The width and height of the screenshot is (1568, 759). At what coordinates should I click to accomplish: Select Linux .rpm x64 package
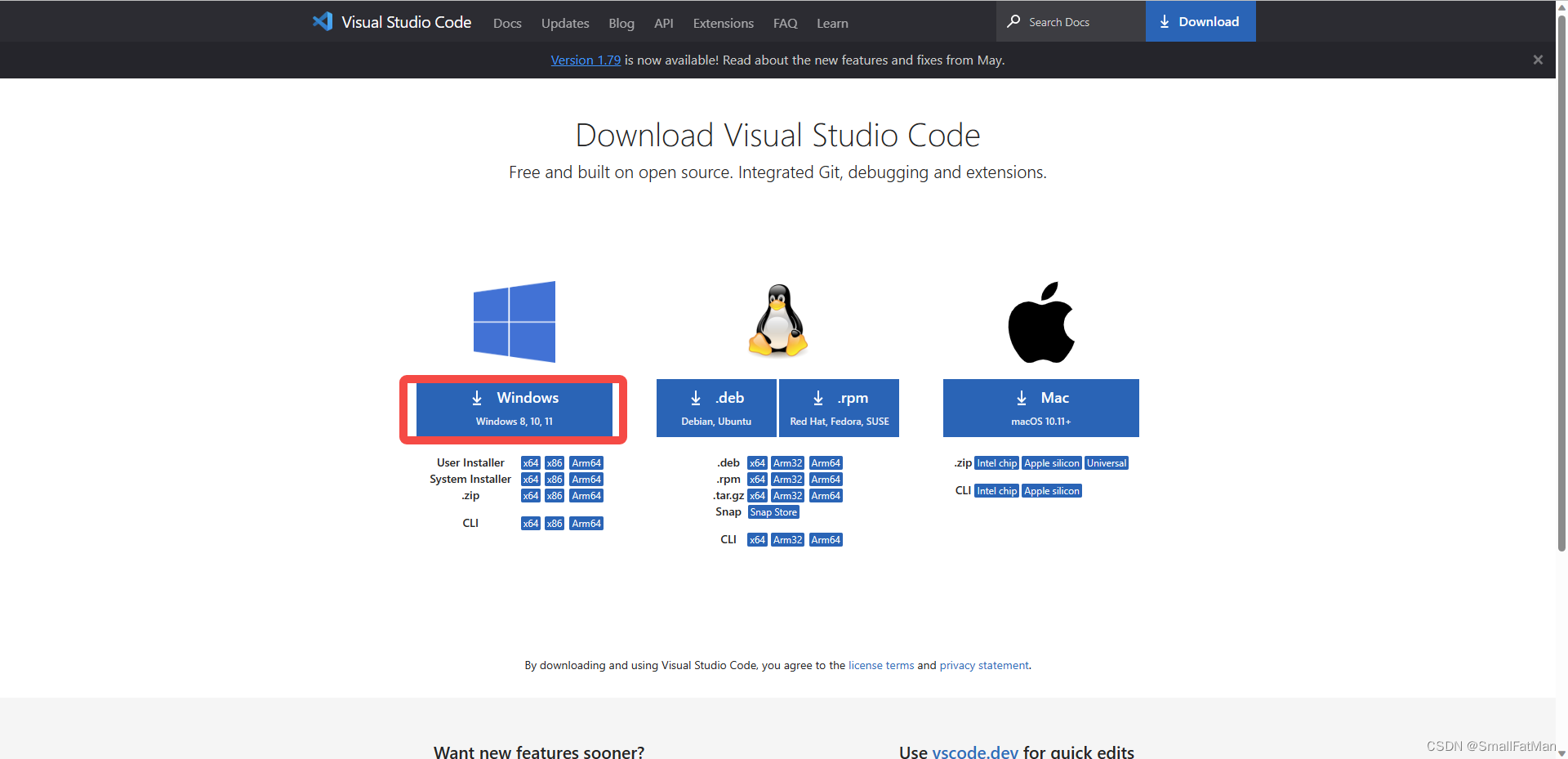click(x=757, y=480)
